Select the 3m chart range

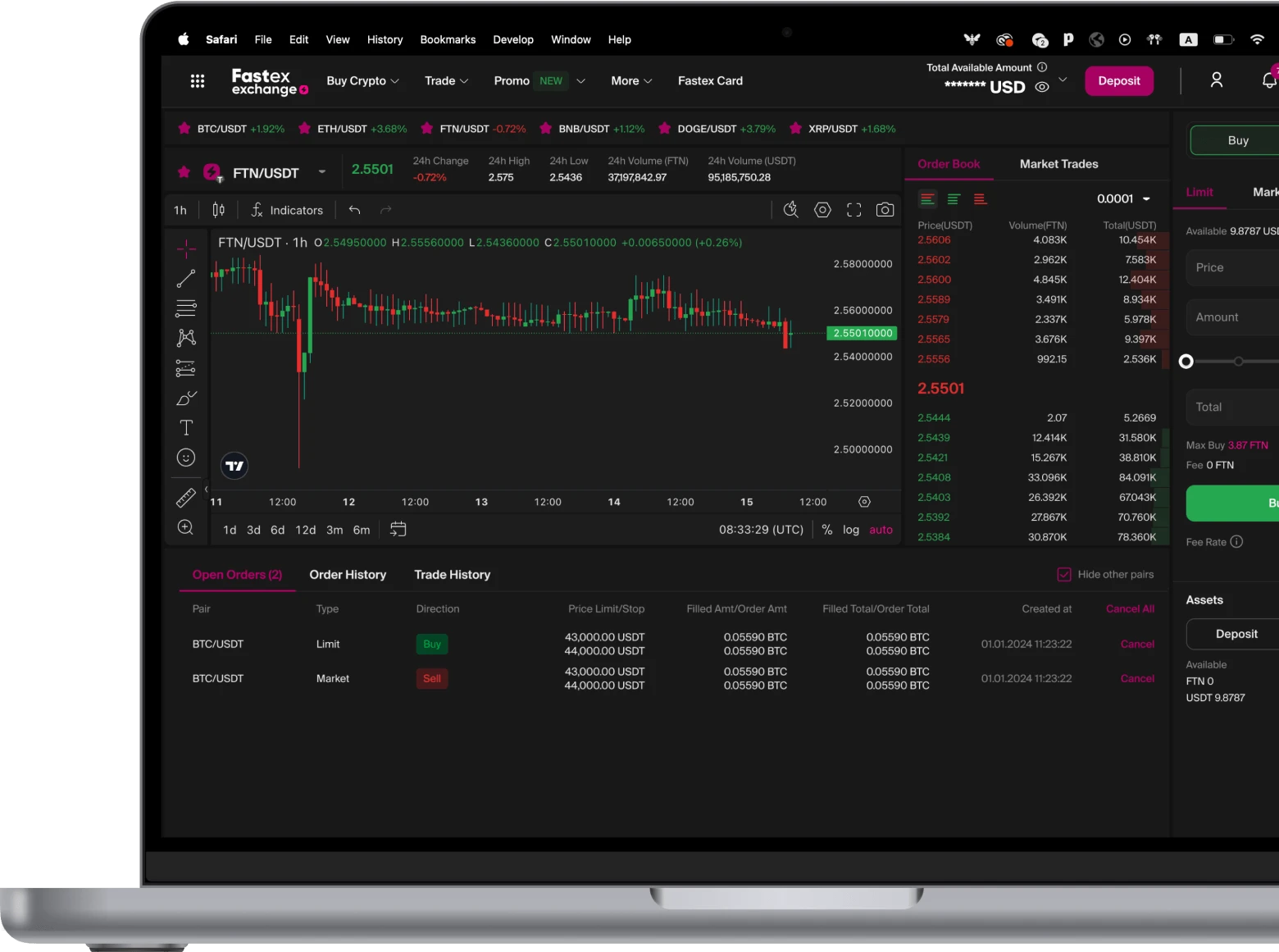pyautogui.click(x=335, y=530)
